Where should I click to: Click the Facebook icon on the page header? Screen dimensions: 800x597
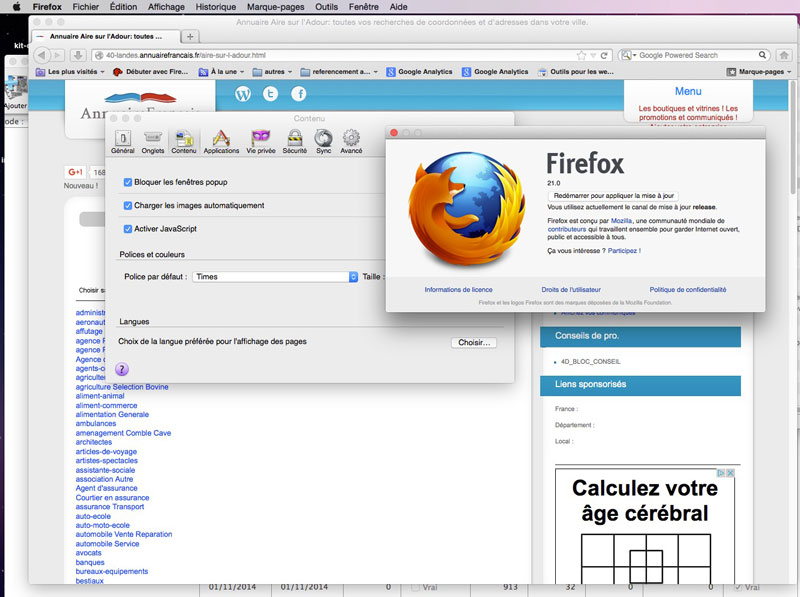[298, 94]
